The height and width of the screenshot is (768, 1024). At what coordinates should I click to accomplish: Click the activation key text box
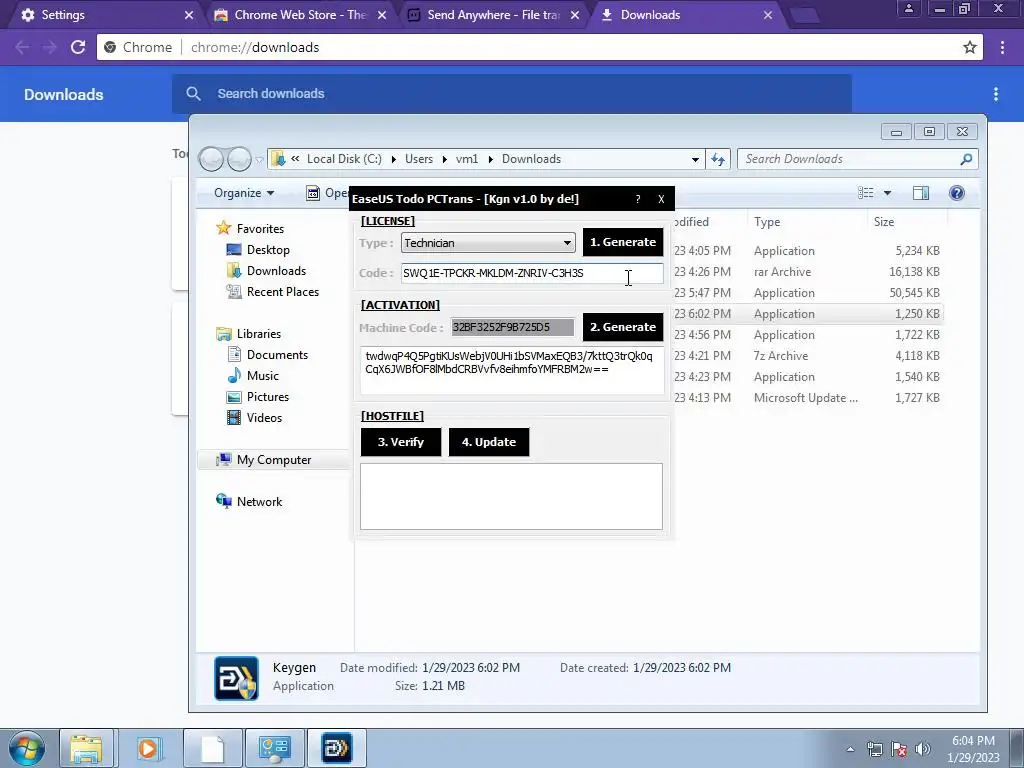coord(511,371)
